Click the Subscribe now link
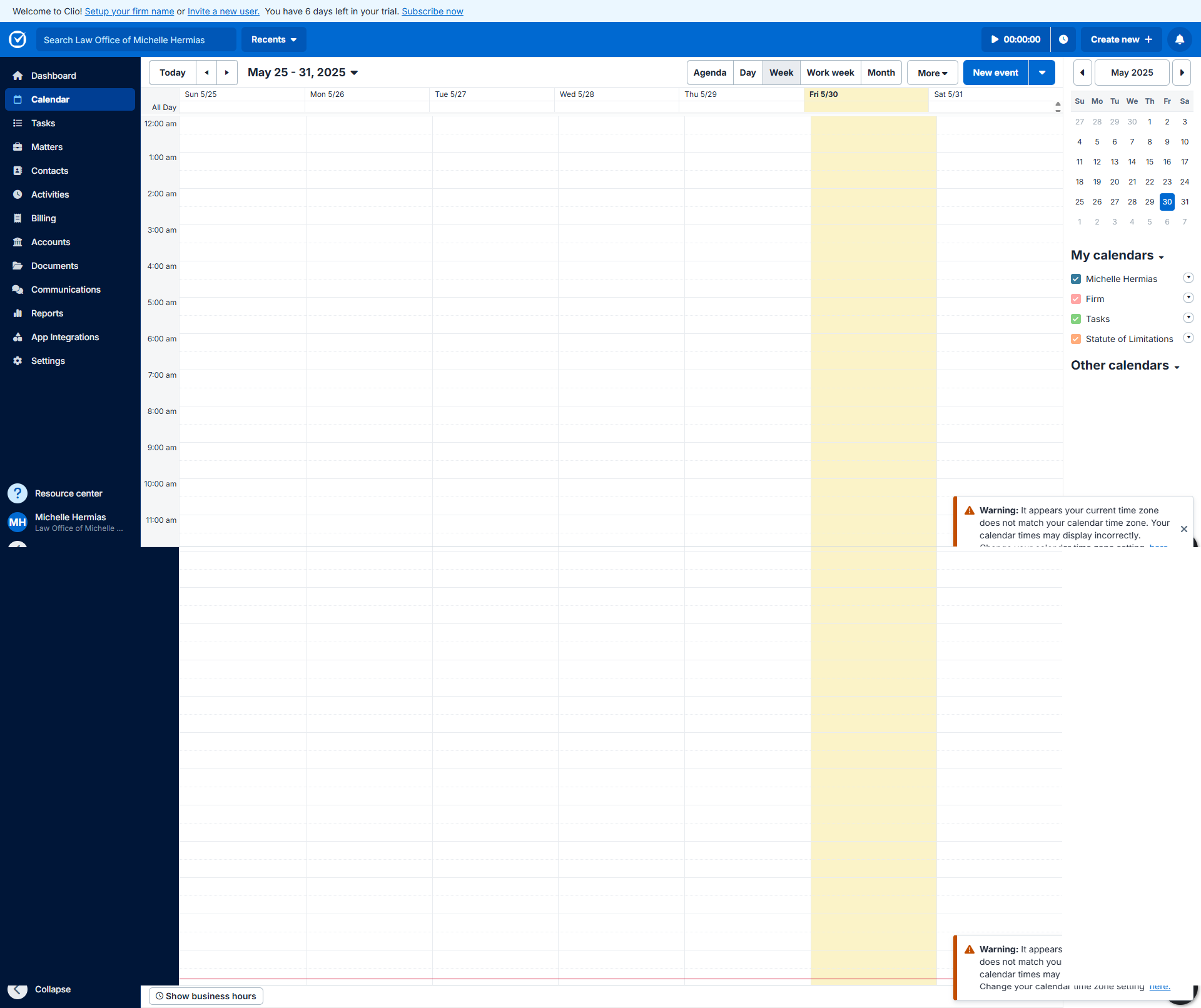This screenshot has width=1201, height=1008. [432, 11]
